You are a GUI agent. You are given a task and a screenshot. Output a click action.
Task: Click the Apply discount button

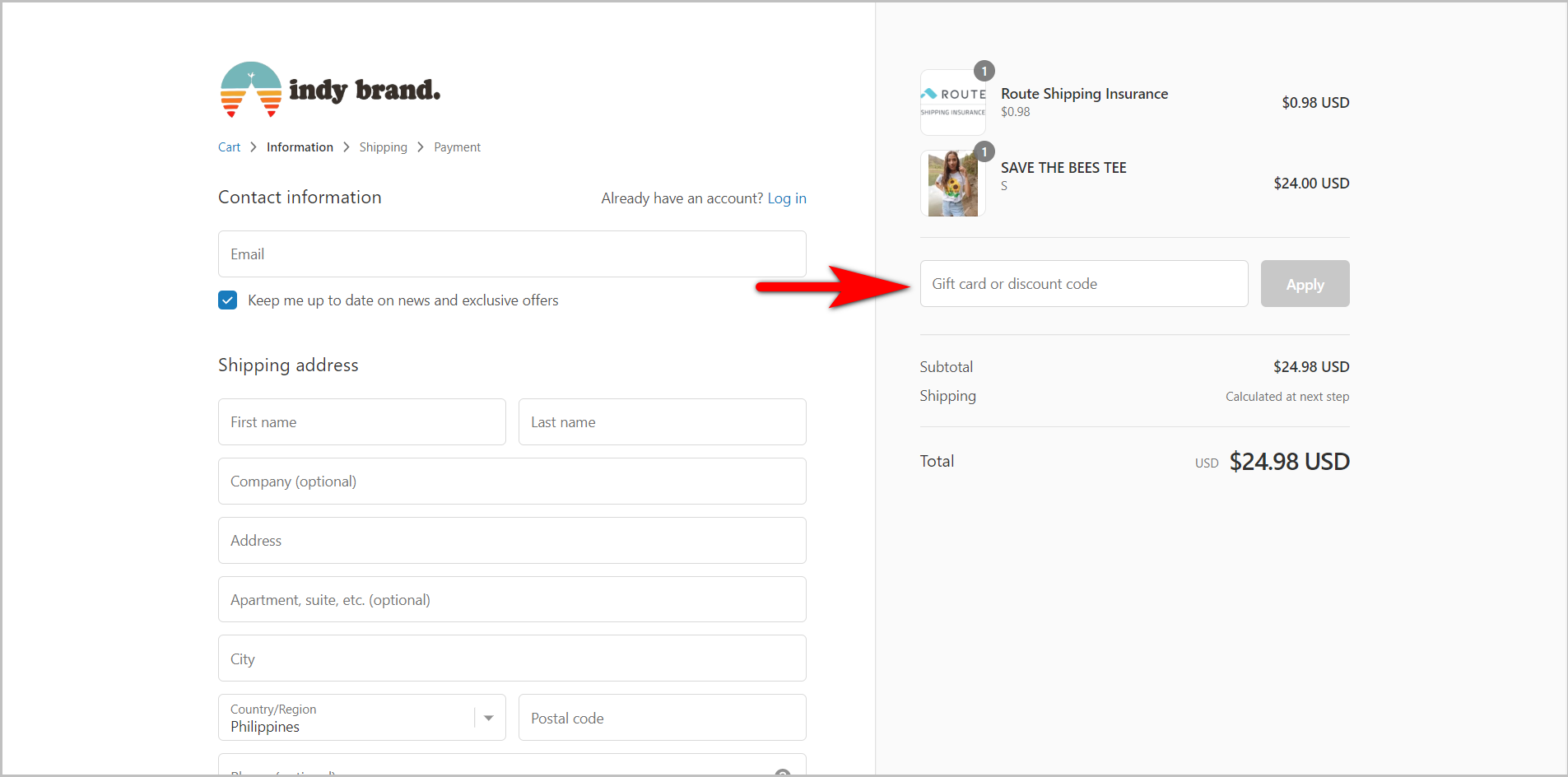point(1305,283)
